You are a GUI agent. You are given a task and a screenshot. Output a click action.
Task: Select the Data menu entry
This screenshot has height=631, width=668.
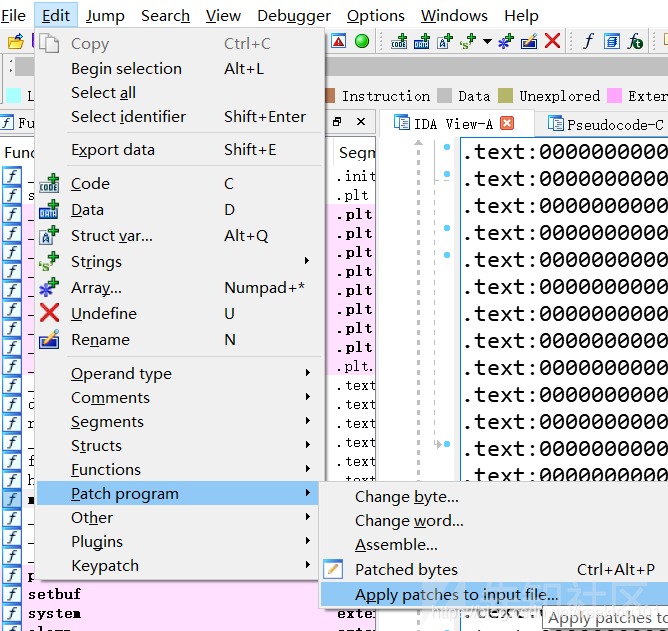179,210
